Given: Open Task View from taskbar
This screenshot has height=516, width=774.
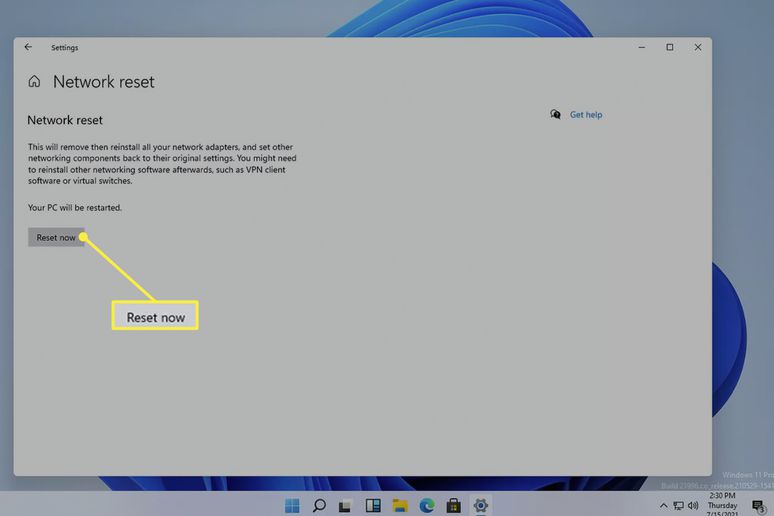Looking at the screenshot, I should [345, 506].
